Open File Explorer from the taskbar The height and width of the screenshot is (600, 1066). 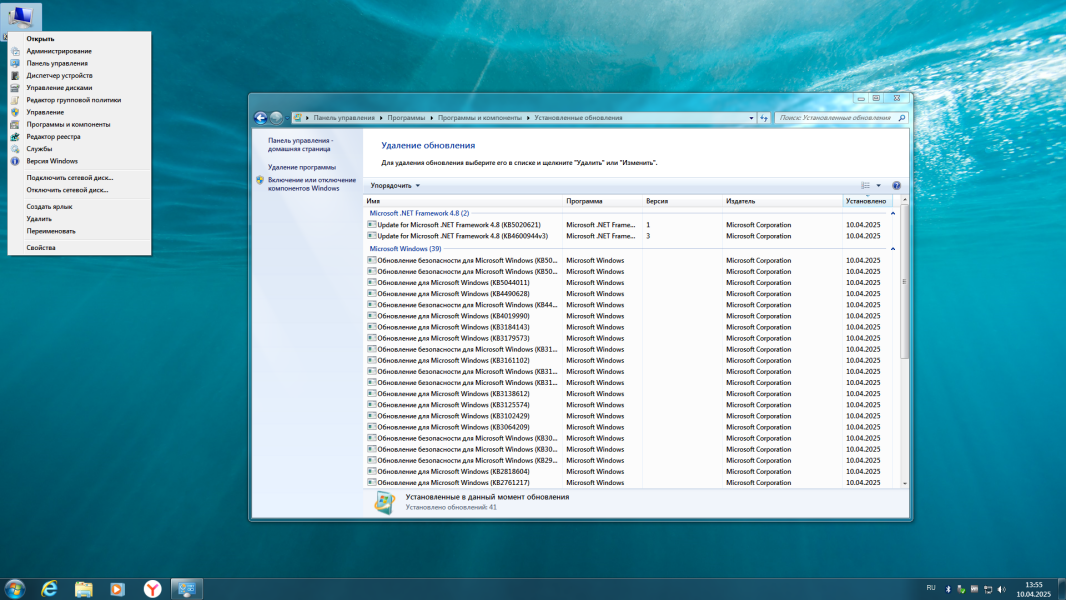pos(84,588)
